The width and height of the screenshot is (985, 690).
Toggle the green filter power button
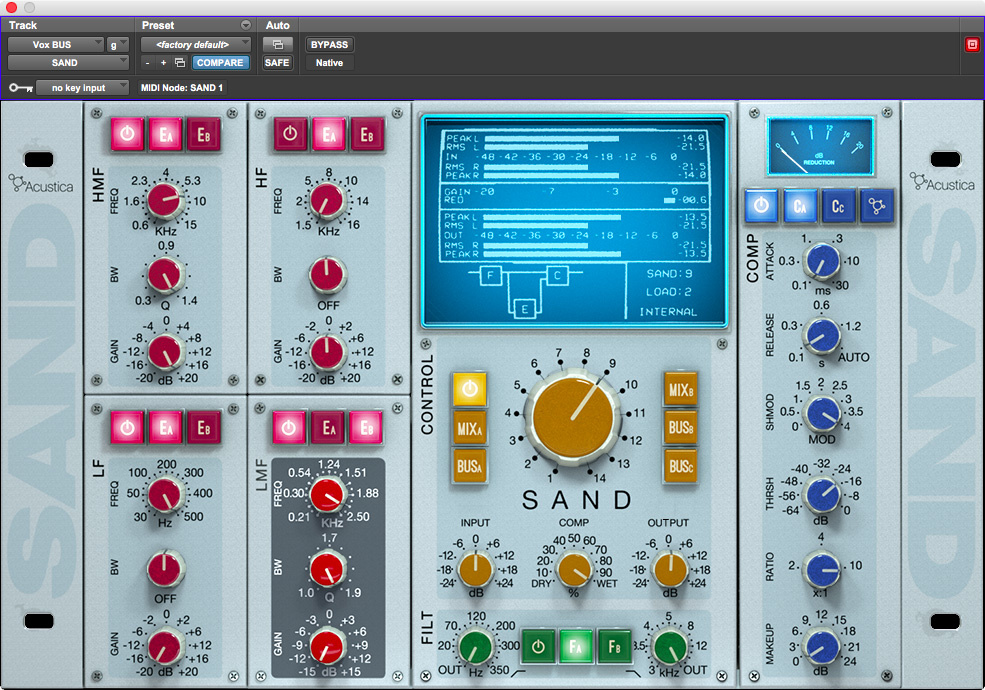tap(538, 646)
